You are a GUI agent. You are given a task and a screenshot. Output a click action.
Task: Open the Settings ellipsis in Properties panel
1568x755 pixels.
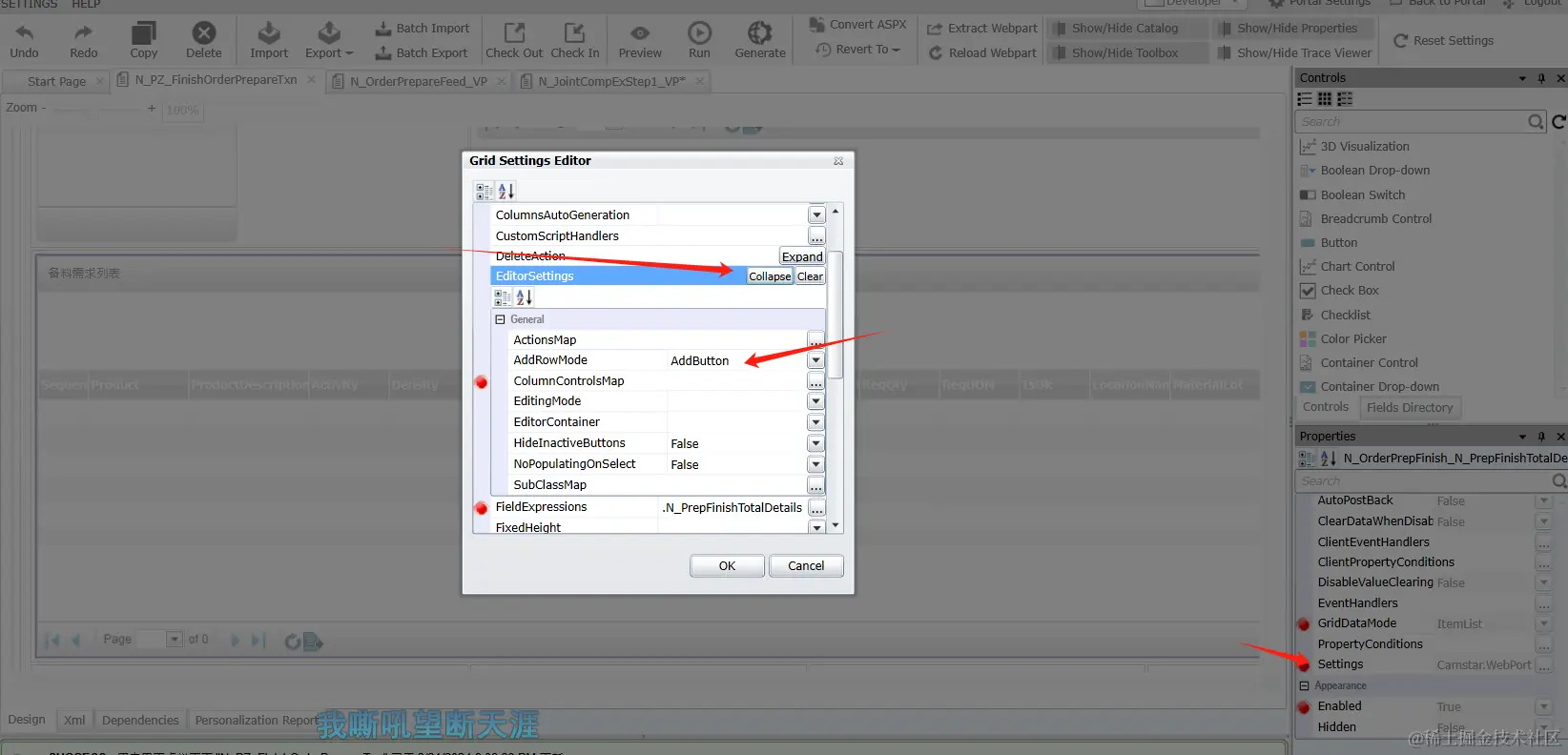1544,665
